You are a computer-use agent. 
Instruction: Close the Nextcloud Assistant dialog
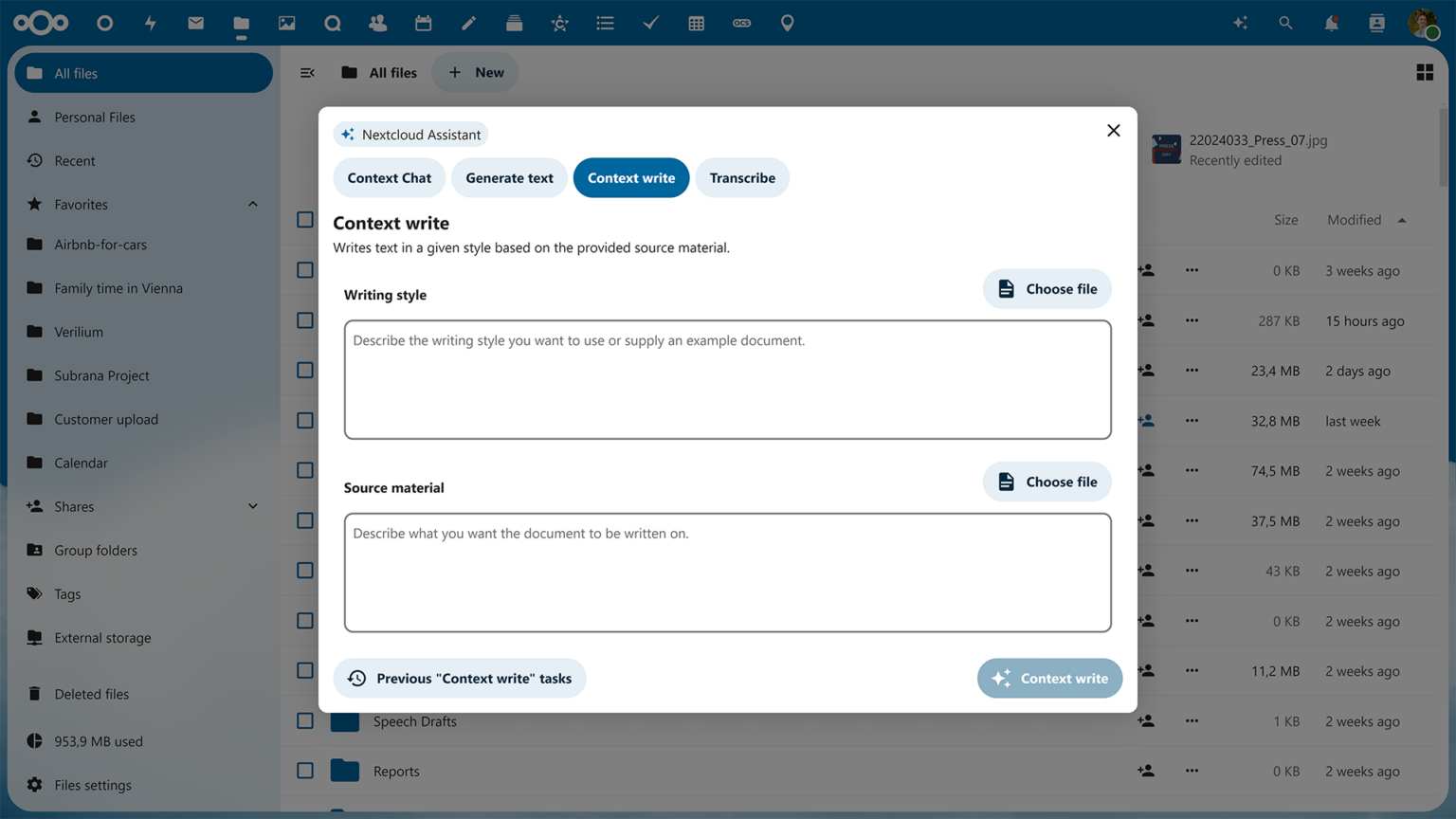(x=1114, y=131)
